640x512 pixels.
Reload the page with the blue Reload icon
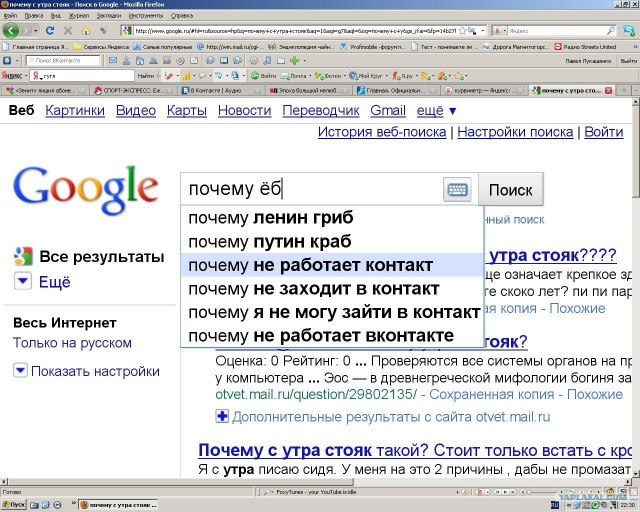[x=50, y=31]
